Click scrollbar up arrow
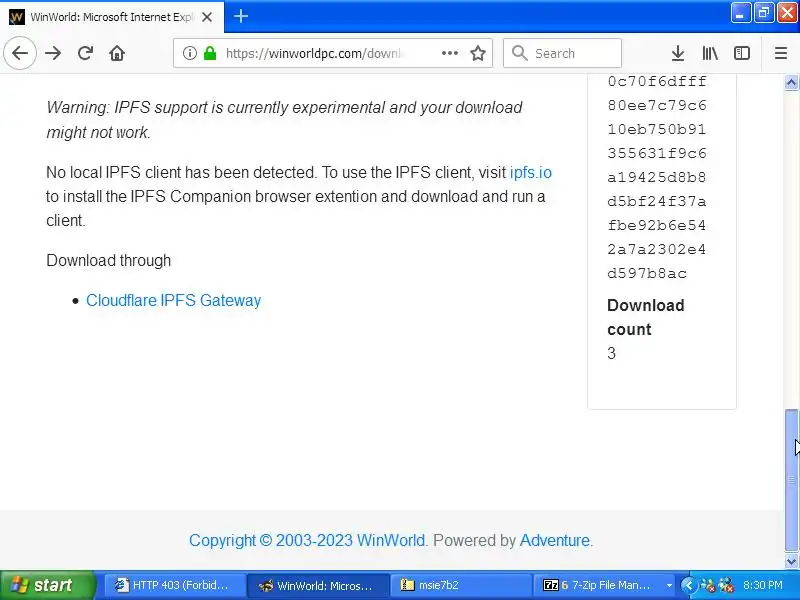800x600 pixels. tap(791, 83)
